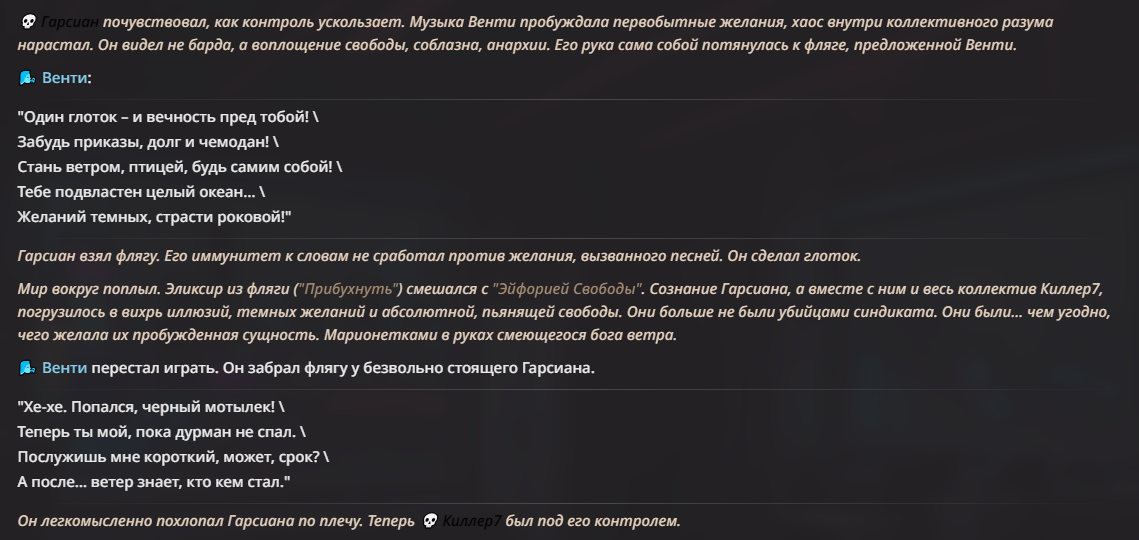The width and height of the screenshot is (1139, 540).
Task: Click the line 'Теперь ты мой, пока дурман'
Action: tap(161, 432)
